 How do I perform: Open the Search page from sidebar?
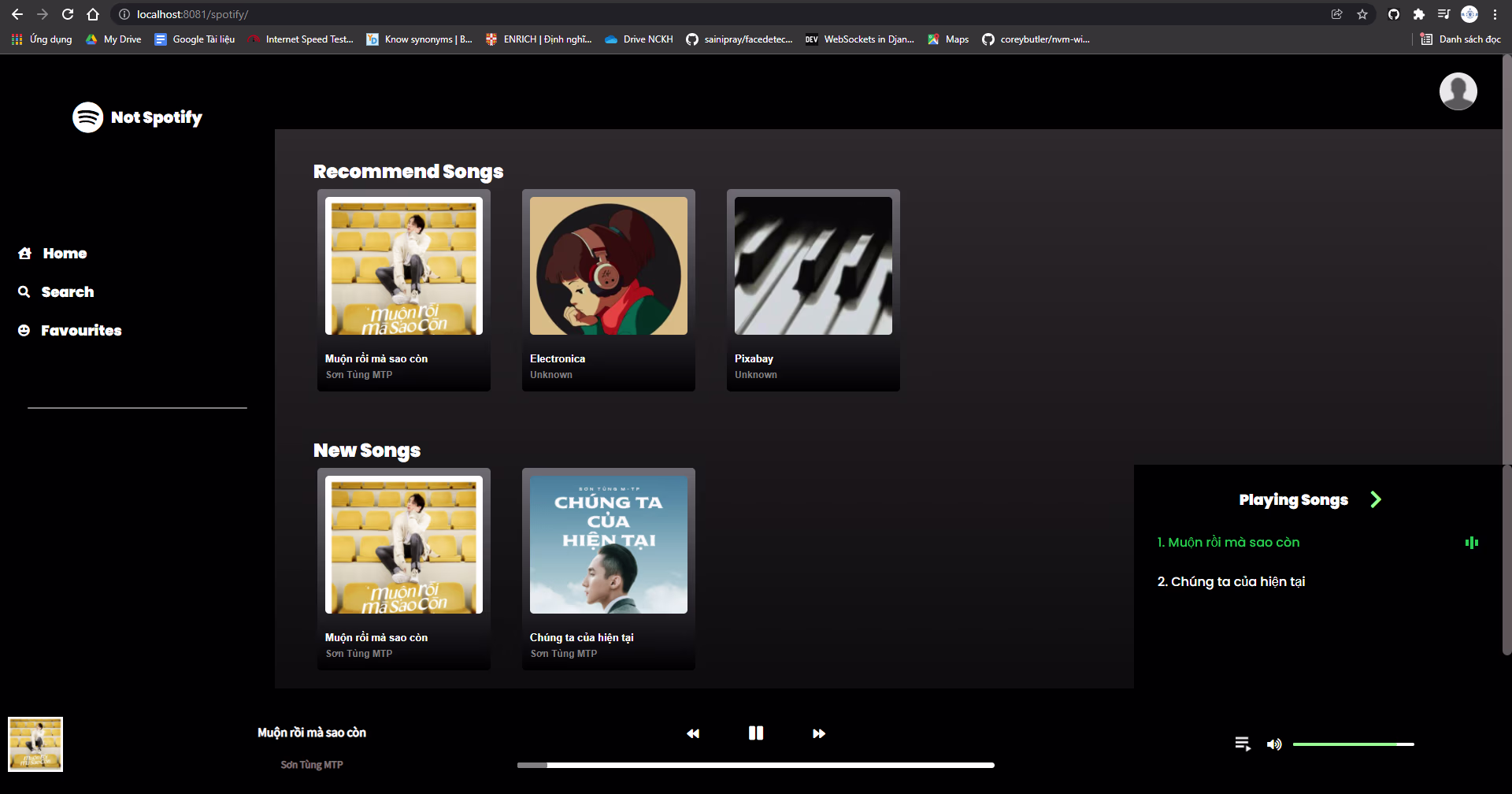coord(56,292)
